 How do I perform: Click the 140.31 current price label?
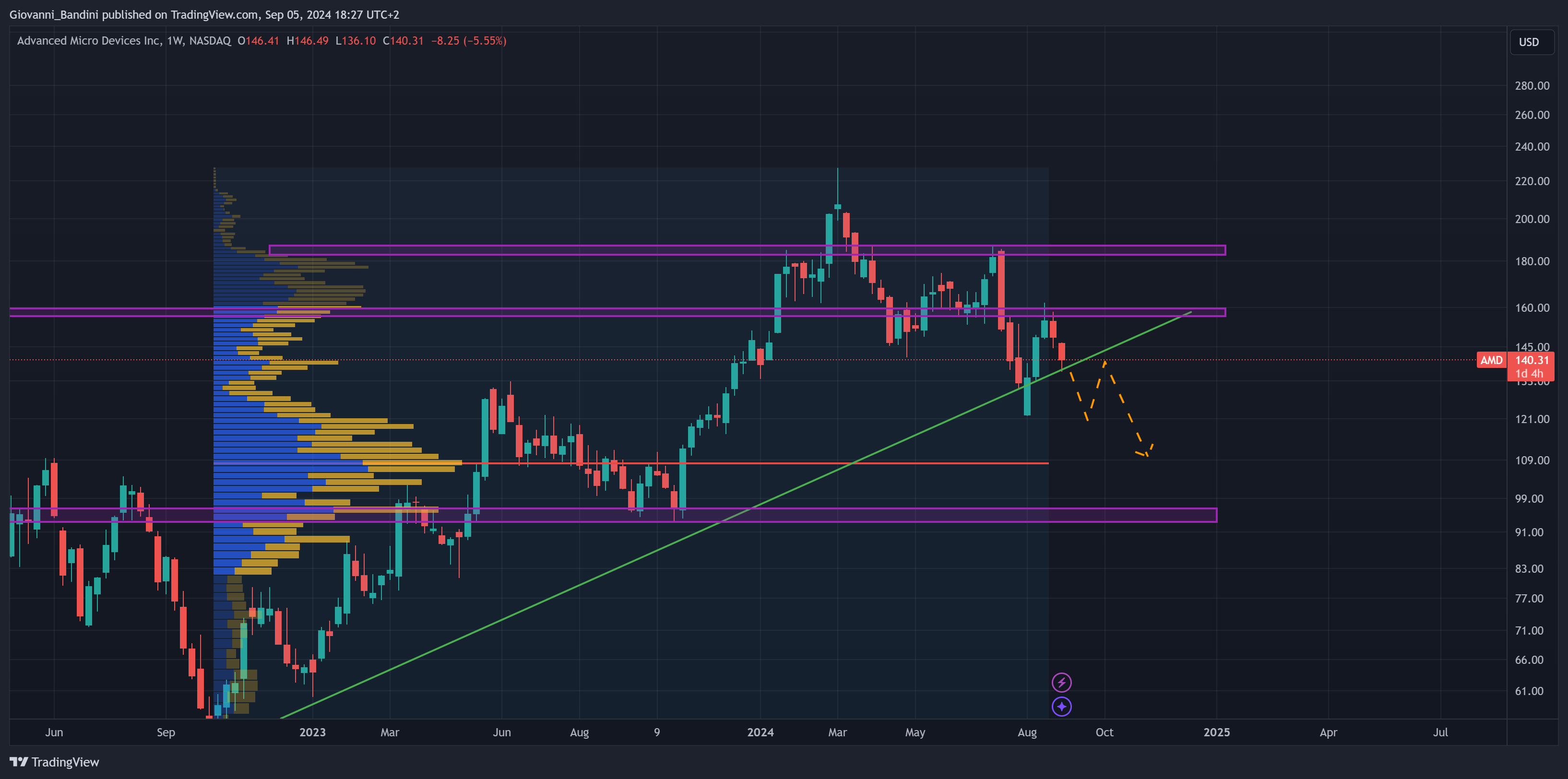(x=1532, y=360)
